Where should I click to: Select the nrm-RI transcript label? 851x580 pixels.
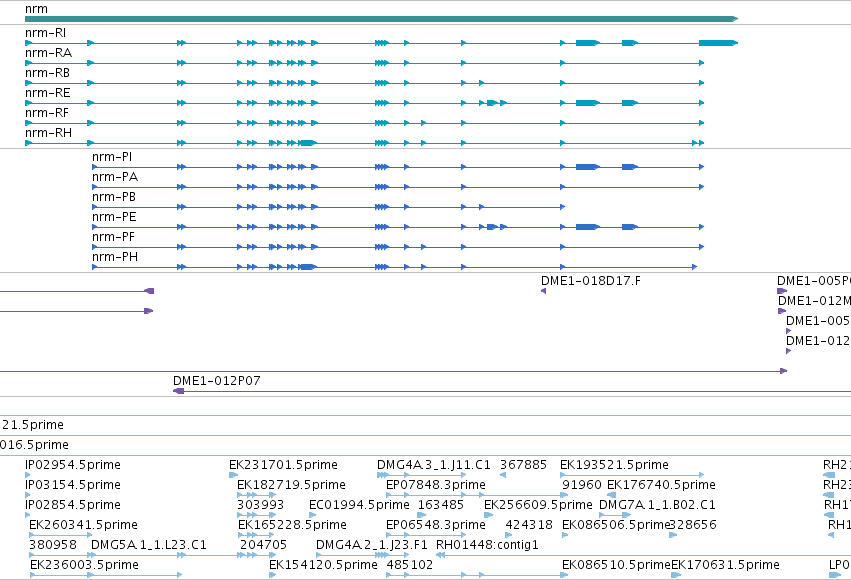click(x=46, y=33)
